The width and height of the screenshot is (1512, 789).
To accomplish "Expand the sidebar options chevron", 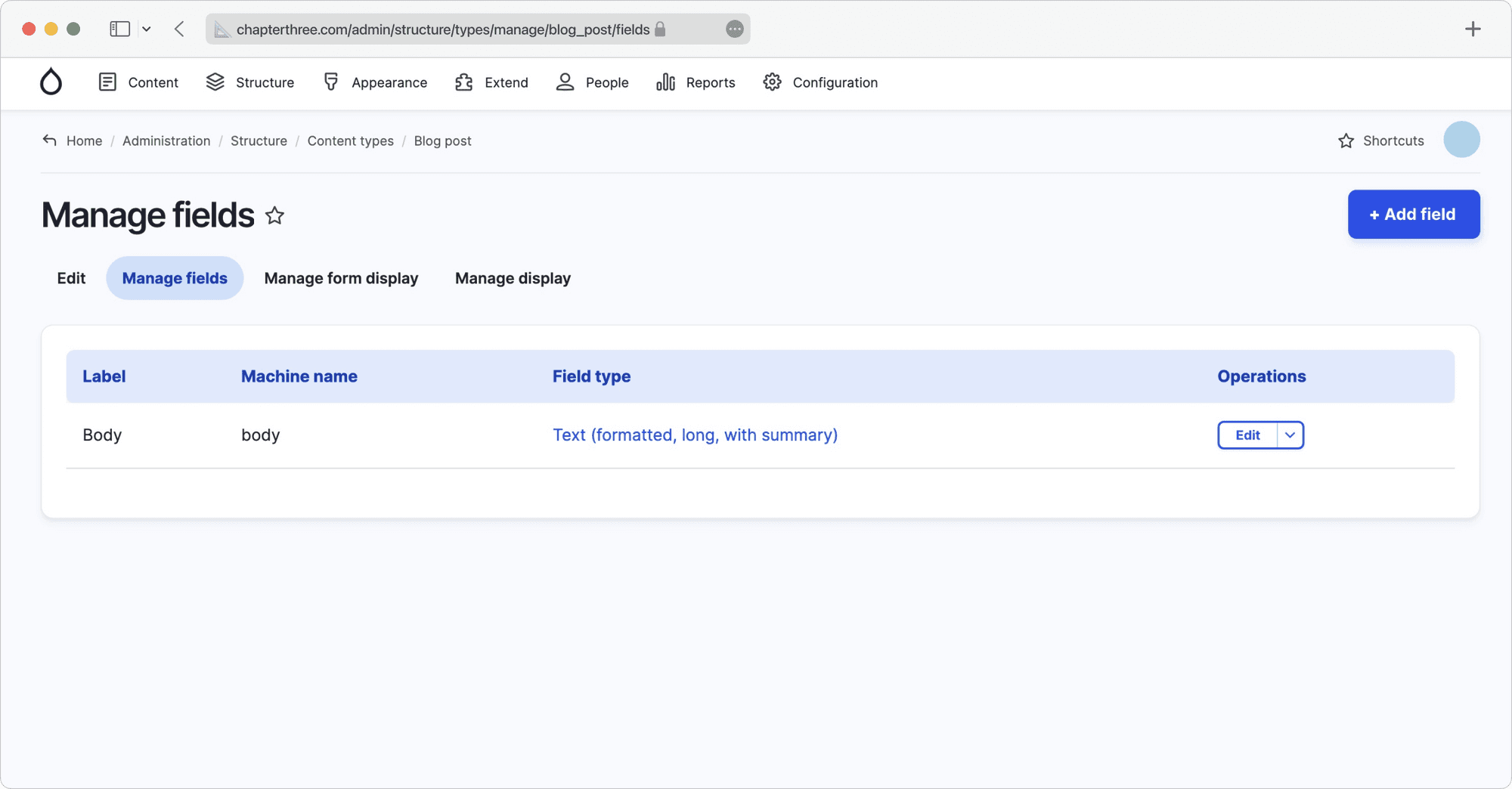I will pos(147,29).
